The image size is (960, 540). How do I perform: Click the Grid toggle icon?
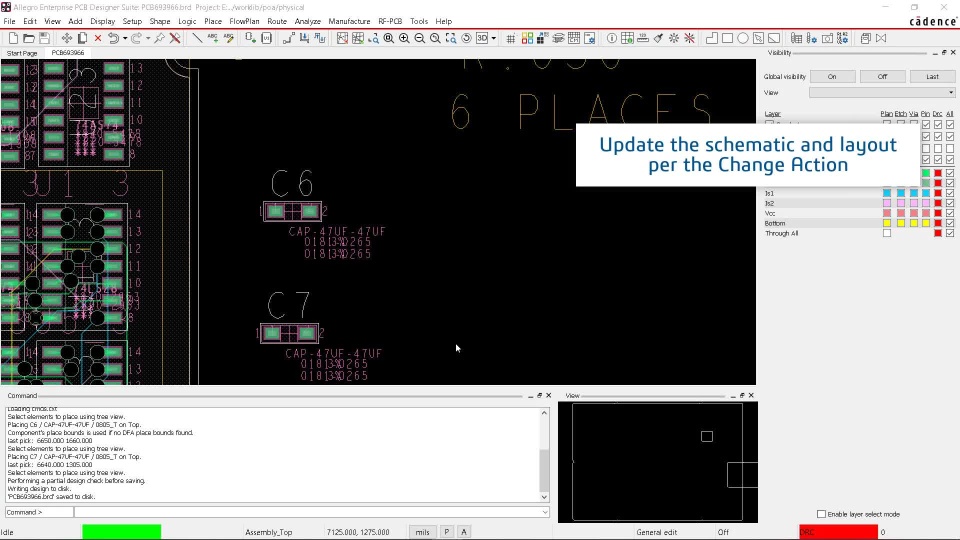[x=511, y=38]
